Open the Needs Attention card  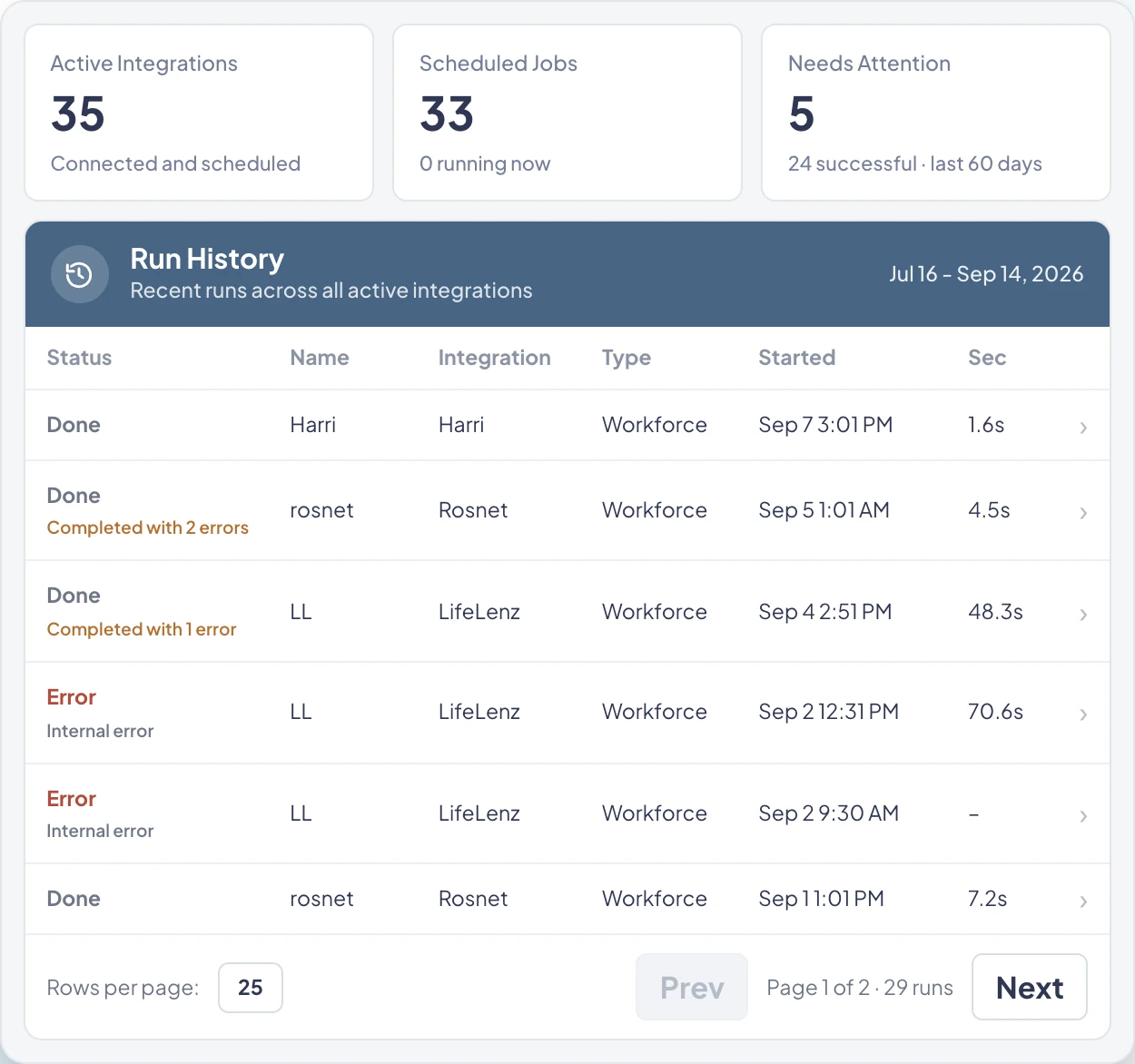pyautogui.click(x=936, y=113)
